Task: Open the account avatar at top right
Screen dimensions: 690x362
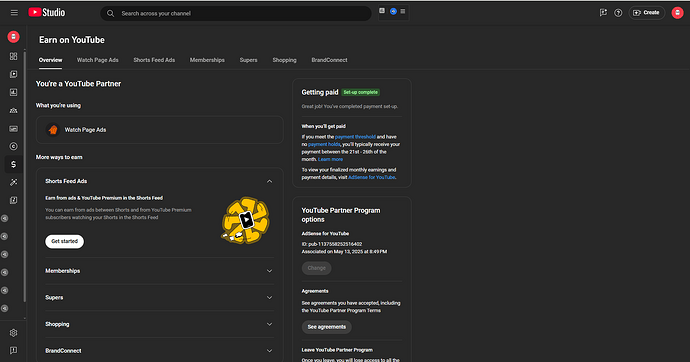Action: click(677, 13)
